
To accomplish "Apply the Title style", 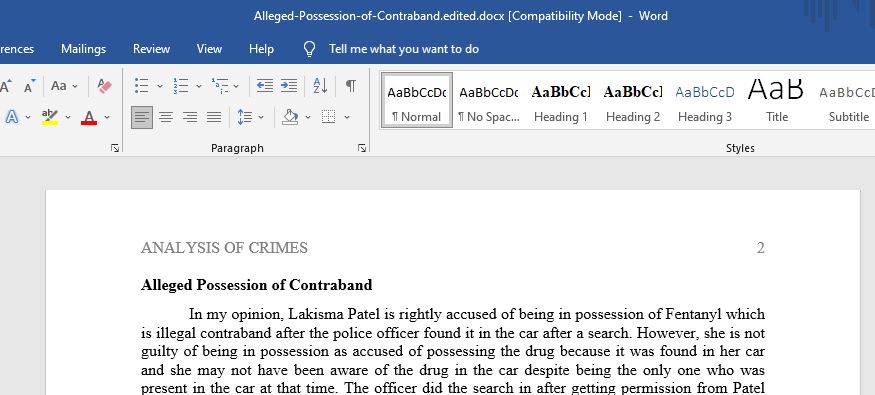I will [x=777, y=101].
